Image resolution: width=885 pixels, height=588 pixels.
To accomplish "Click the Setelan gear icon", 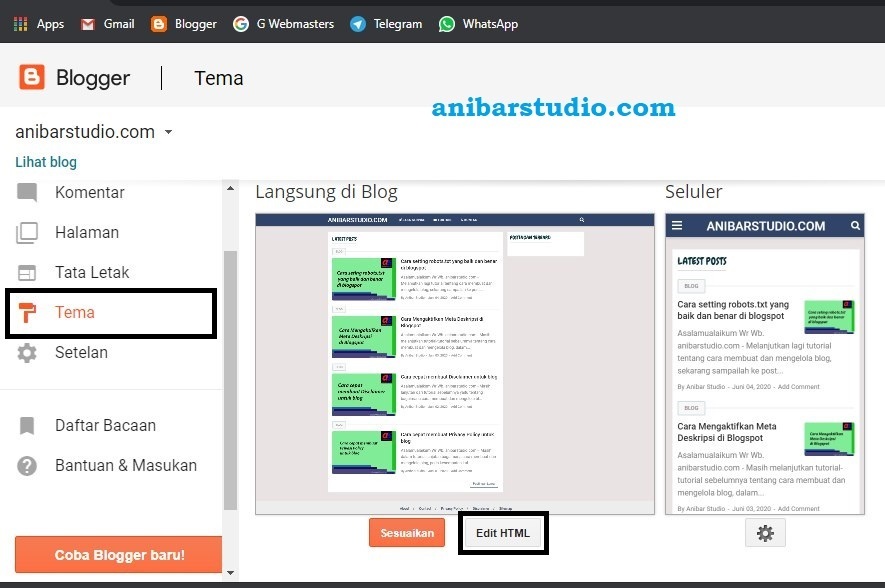I will click(27, 353).
